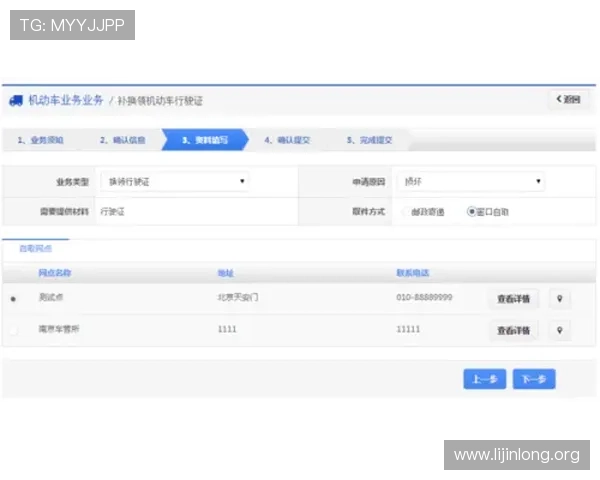The width and height of the screenshot is (600, 480).
Task: Open the 申请原因 dropdown
Action: (471, 181)
